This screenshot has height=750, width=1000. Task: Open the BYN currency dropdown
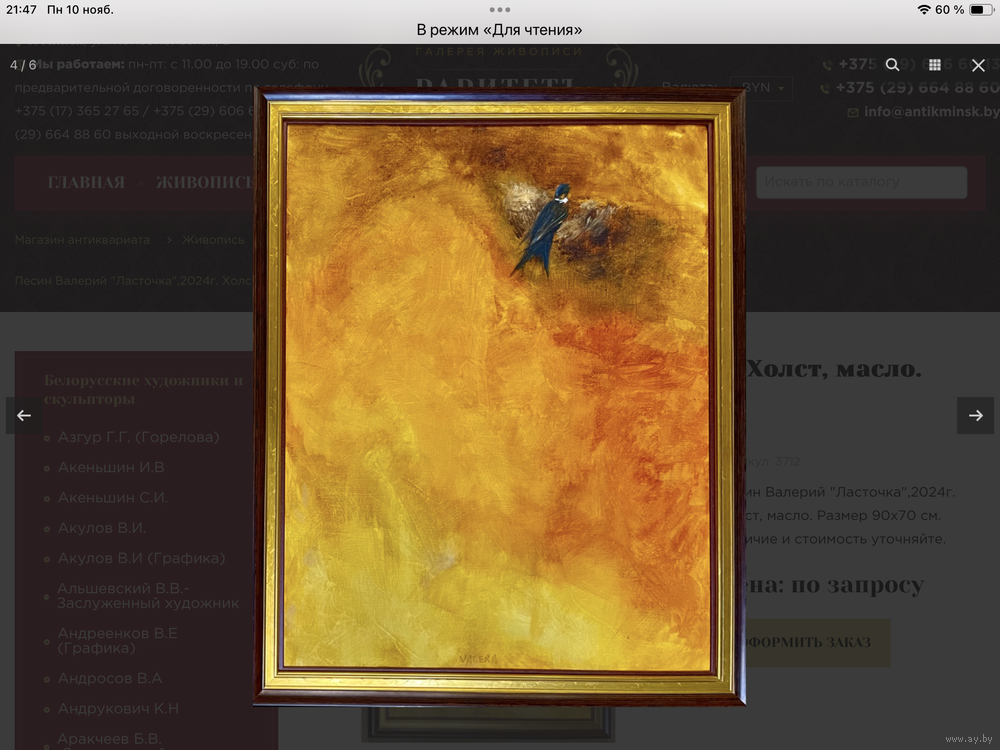point(760,88)
